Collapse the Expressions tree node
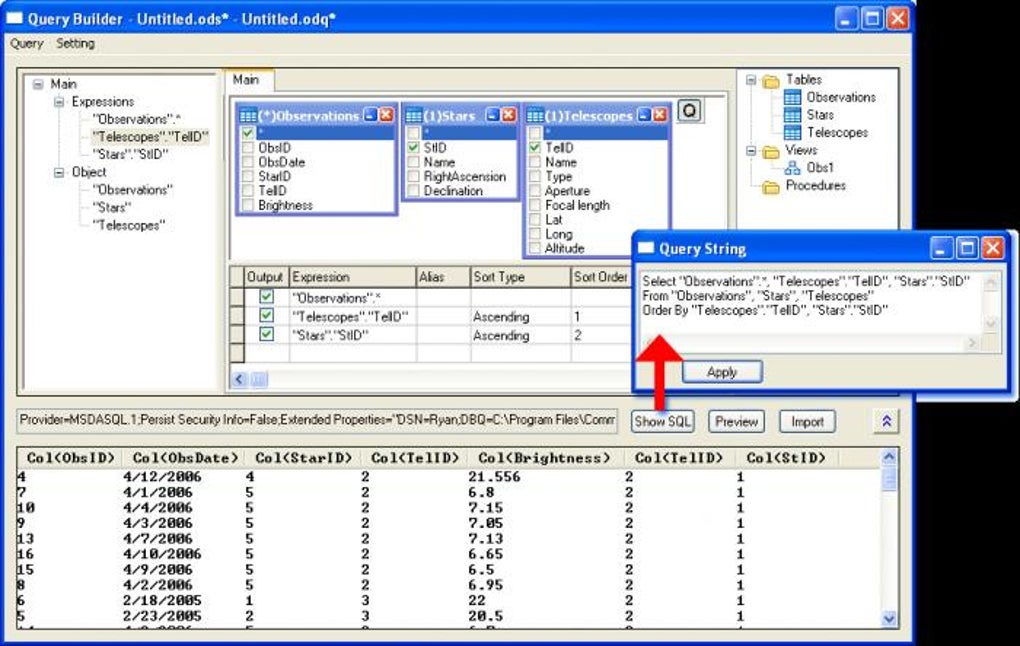1020x646 pixels. (x=59, y=102)
